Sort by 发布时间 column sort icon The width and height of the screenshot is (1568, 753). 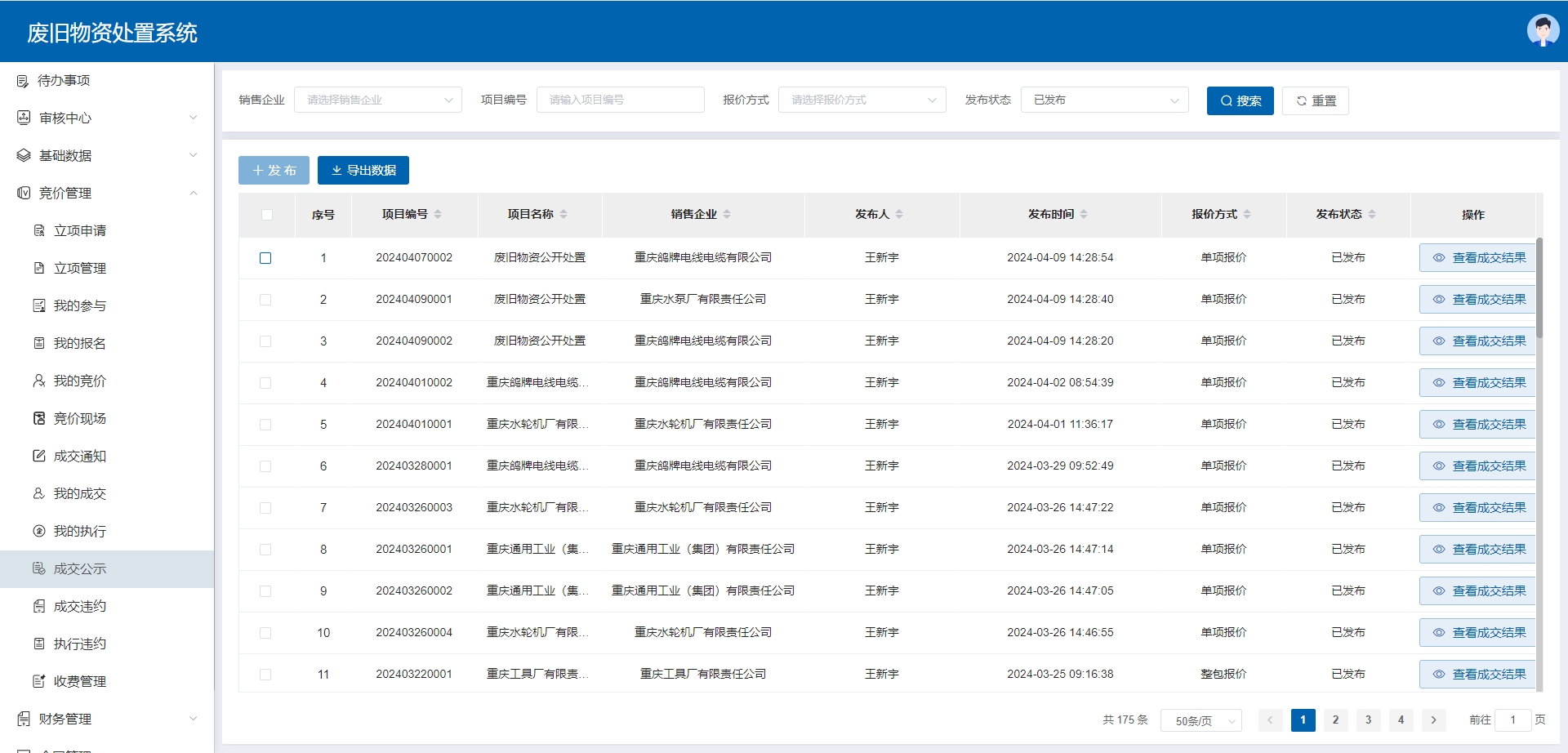[x=1084, y=214]
